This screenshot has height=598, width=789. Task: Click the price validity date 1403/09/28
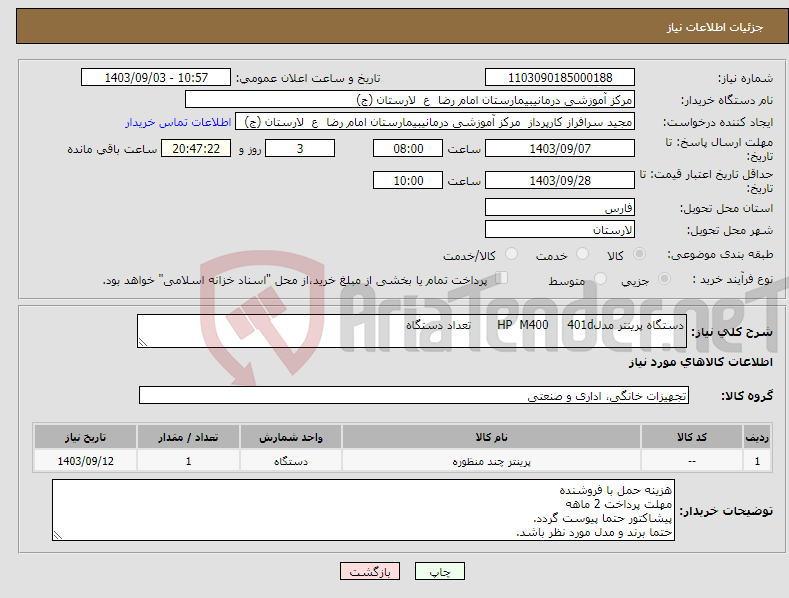(560, 180)
